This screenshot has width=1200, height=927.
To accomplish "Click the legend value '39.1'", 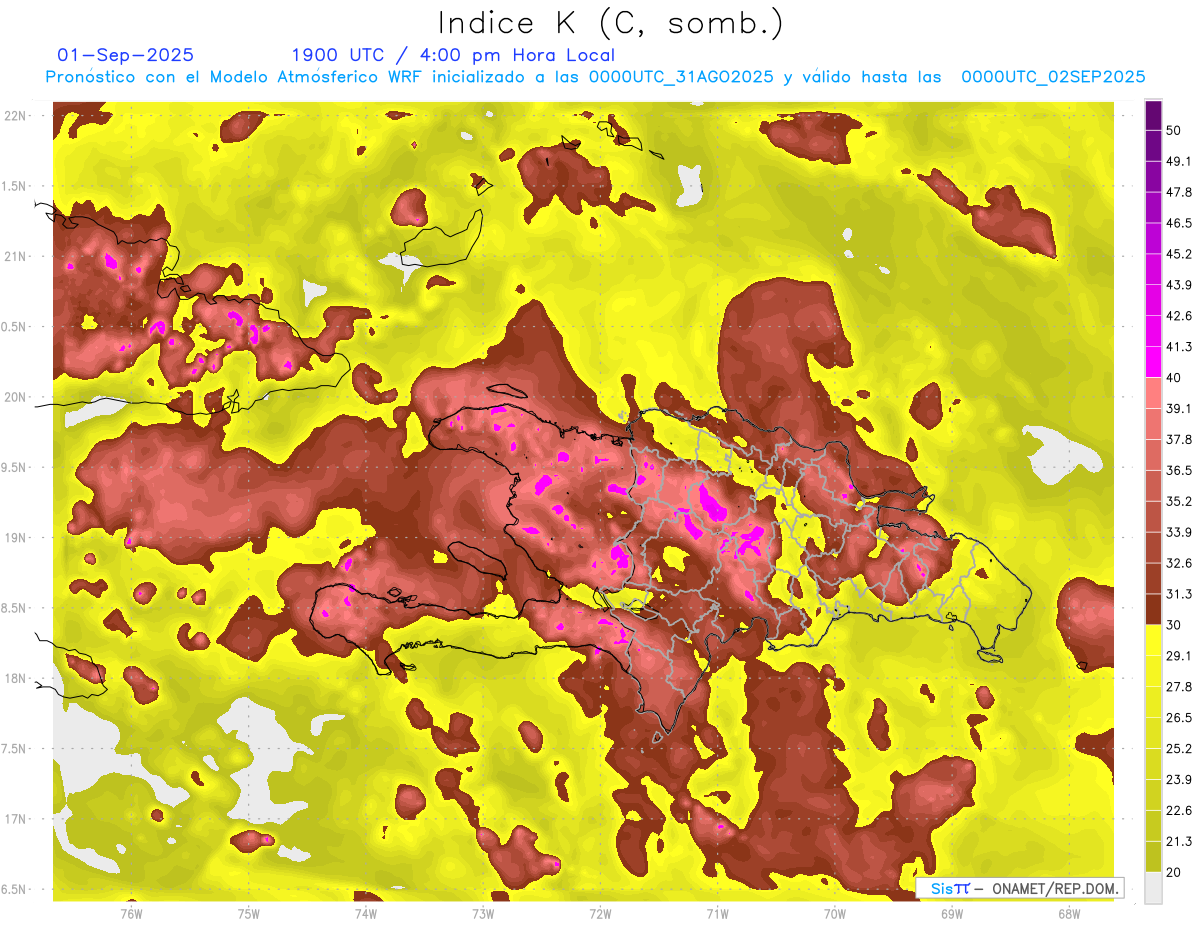I will coord(1179,409).
